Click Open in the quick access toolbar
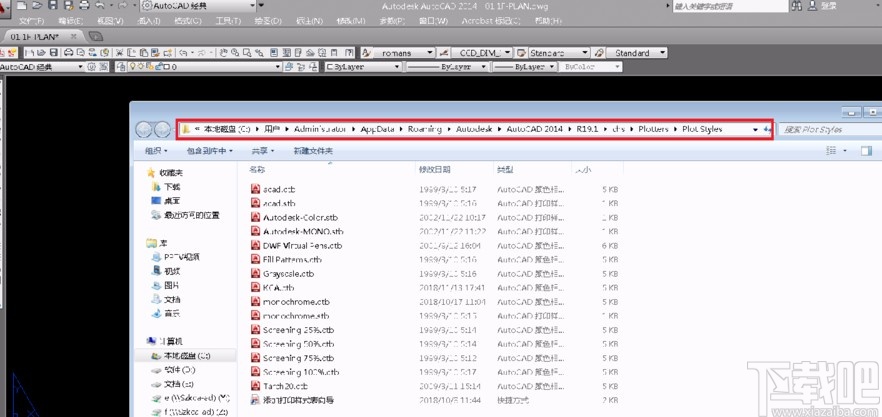The image size is (882, 417). 37,6
